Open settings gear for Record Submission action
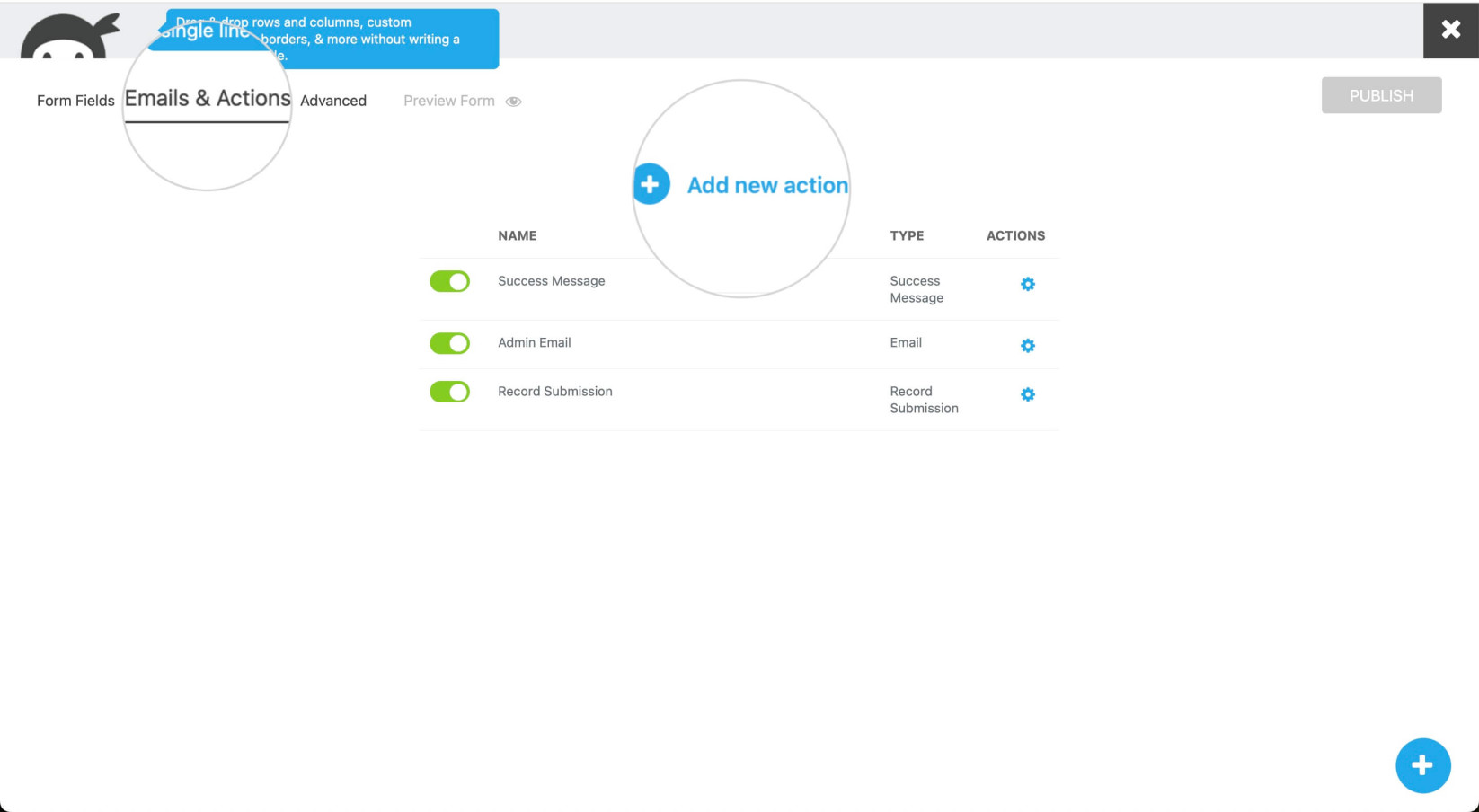 (x=1028, y=394)
